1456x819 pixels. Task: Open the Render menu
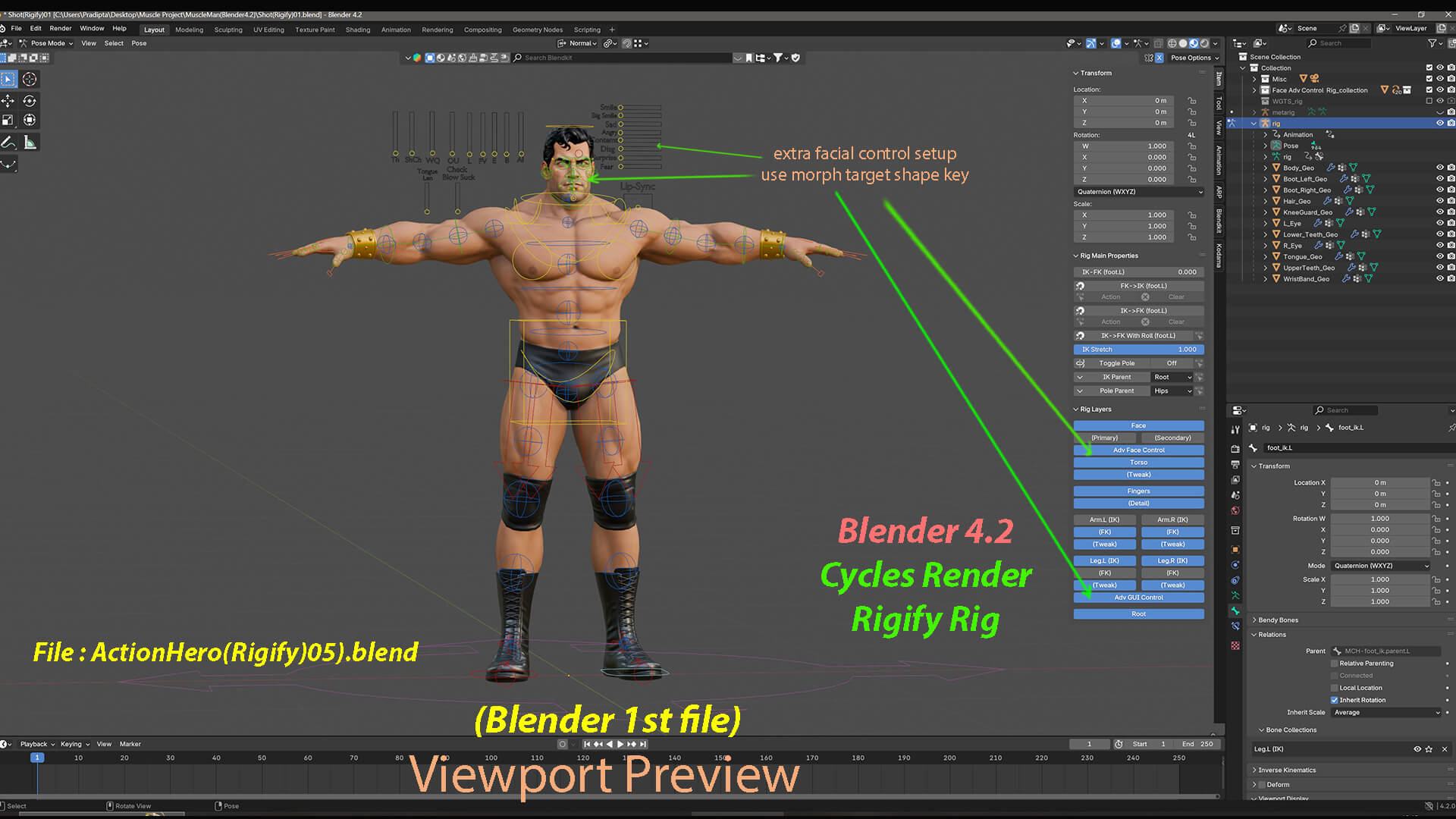[x=61, y=29]
